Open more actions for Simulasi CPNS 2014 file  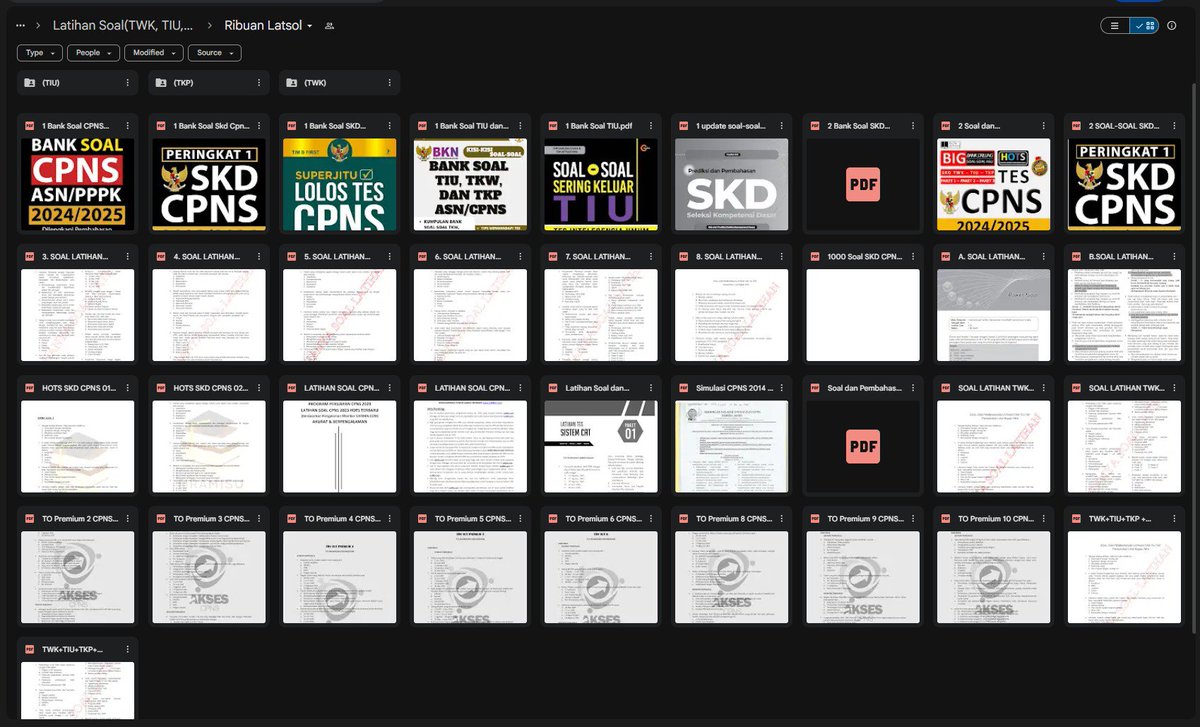click(x=782, y=388)
